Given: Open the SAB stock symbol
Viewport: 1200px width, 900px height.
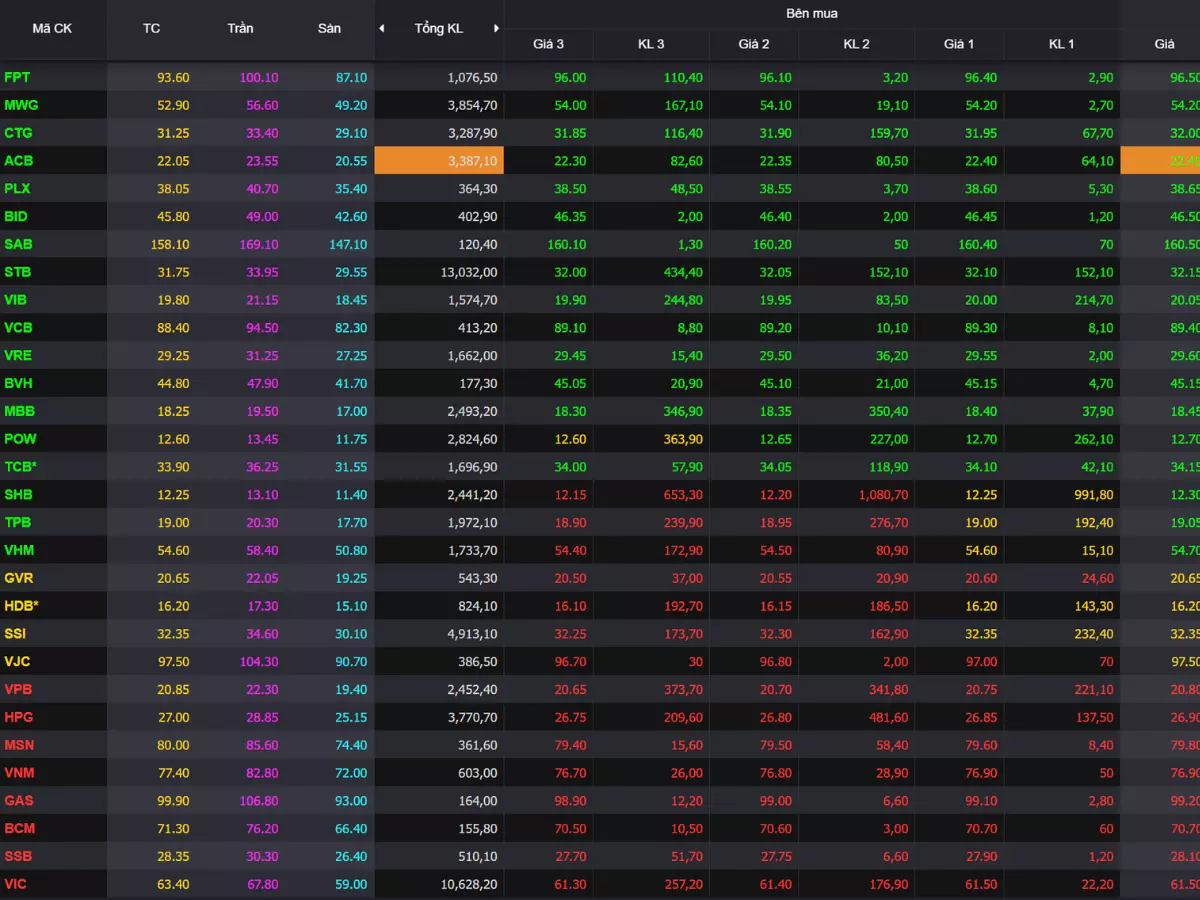Looking at the screenshot, I should tap(18, 244).
